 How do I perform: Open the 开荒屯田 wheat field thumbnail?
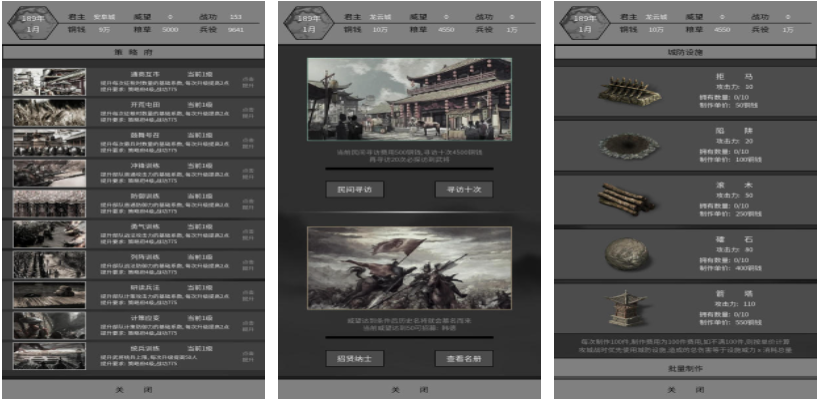pyautogui.click(x=49, y=113)
